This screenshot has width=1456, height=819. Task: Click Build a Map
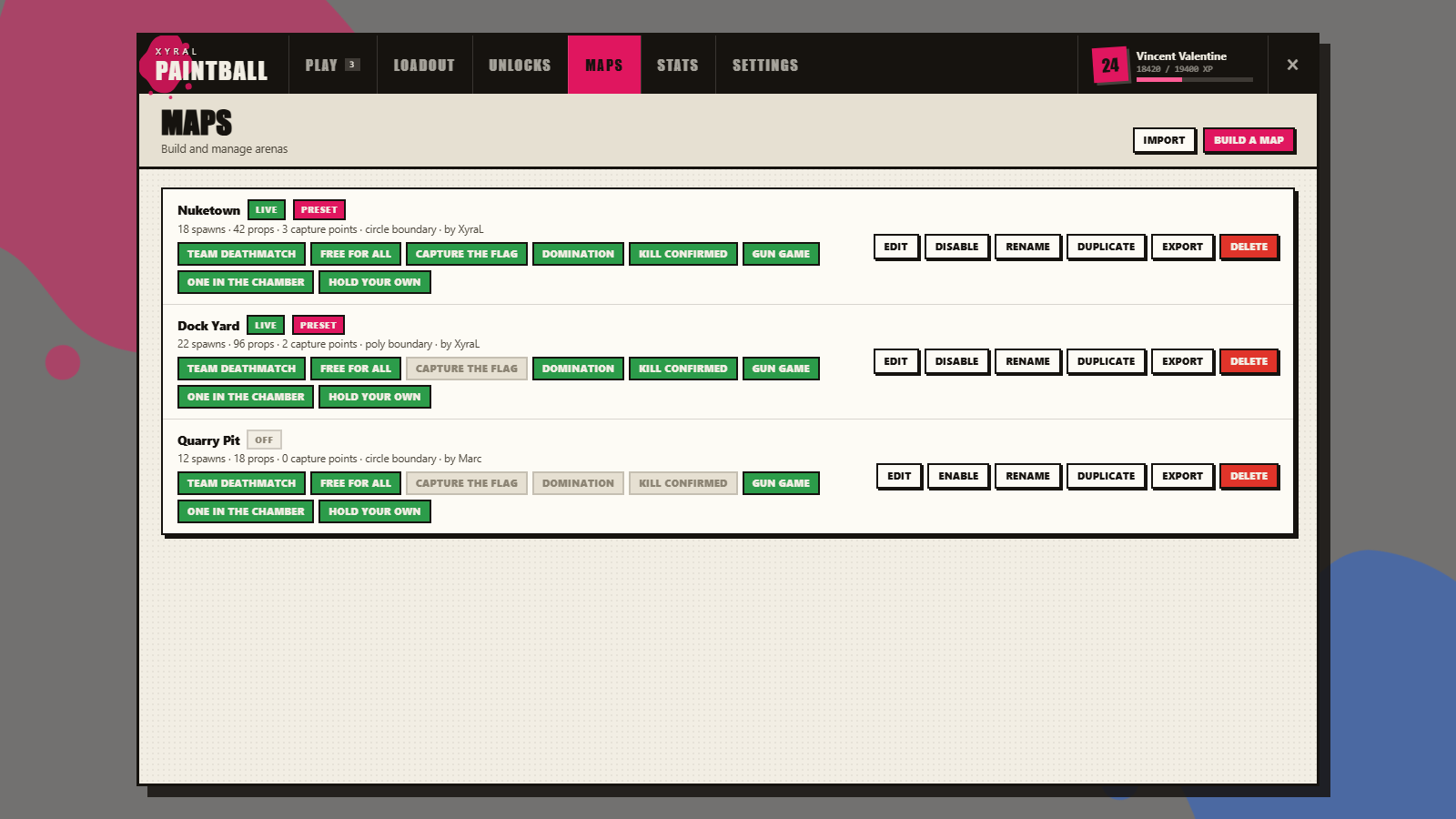tap(1249, 140)
